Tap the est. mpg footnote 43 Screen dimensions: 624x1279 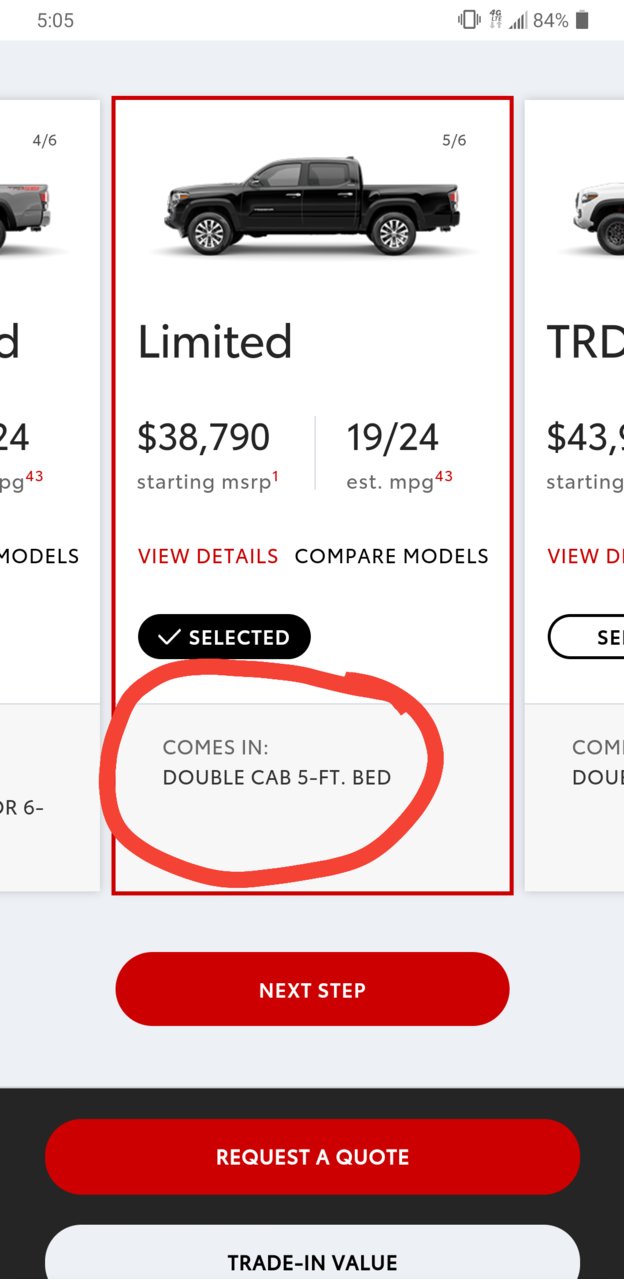pos(443,476)
